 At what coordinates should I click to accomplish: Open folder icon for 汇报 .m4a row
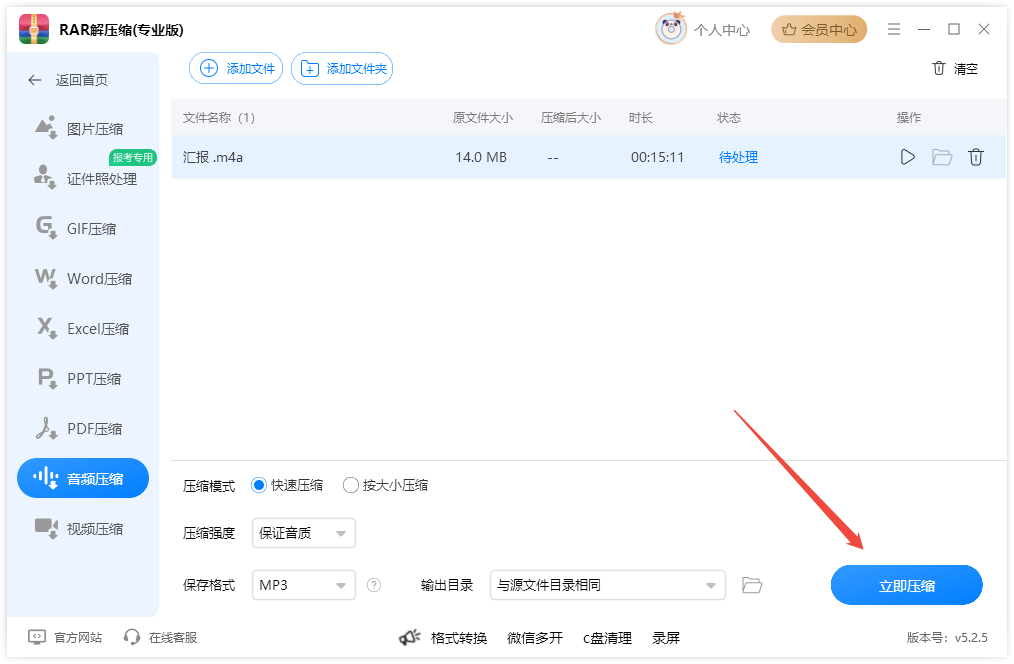[x=942, y=157]
